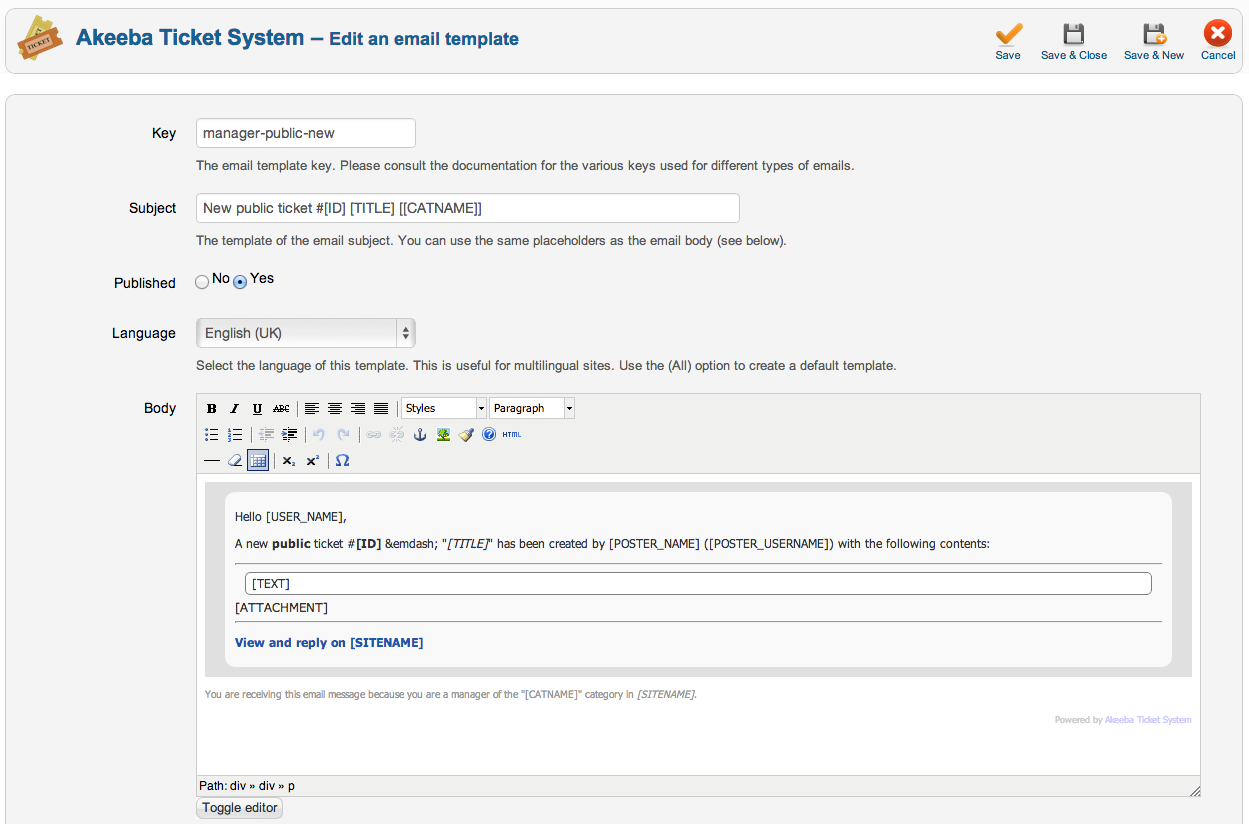Expand the Styles dropdown
The image size is (1249, 824).
tap(443, 408)
